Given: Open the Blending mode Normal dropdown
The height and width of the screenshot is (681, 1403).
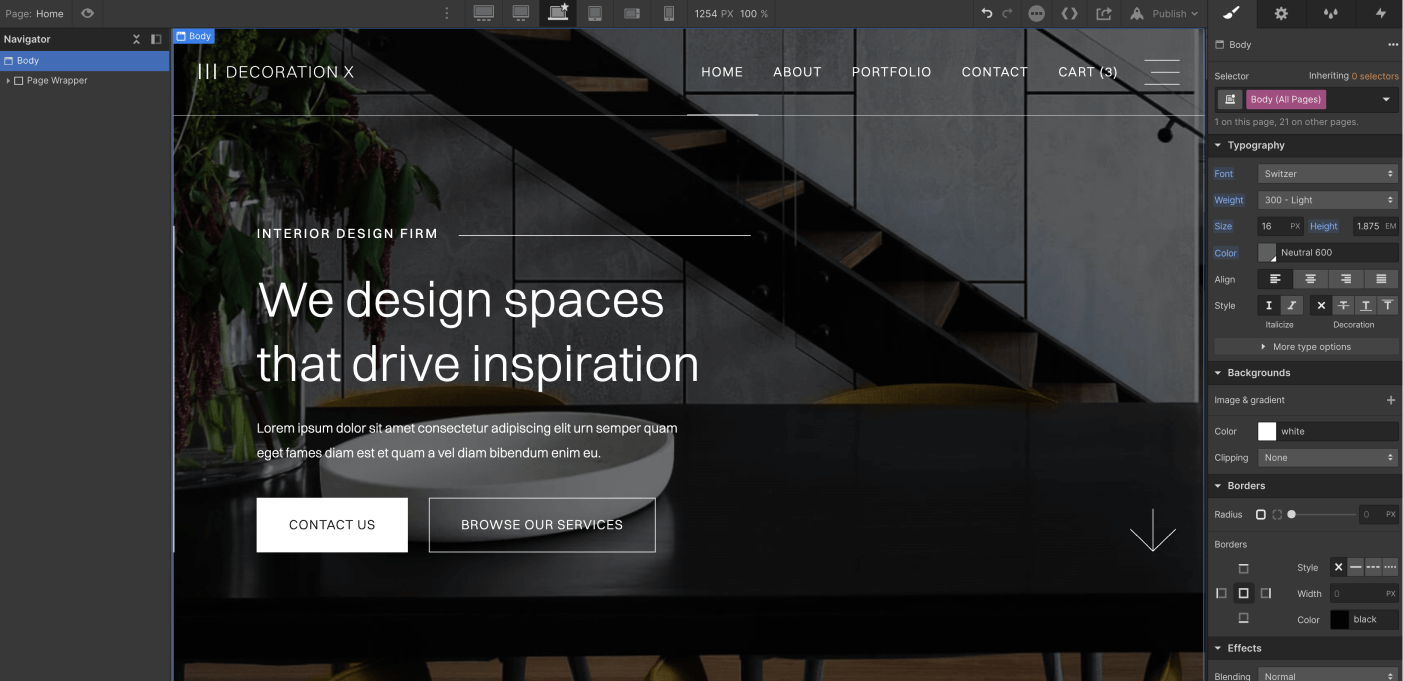Looking at the screenshot, I should pos(1327,674).
